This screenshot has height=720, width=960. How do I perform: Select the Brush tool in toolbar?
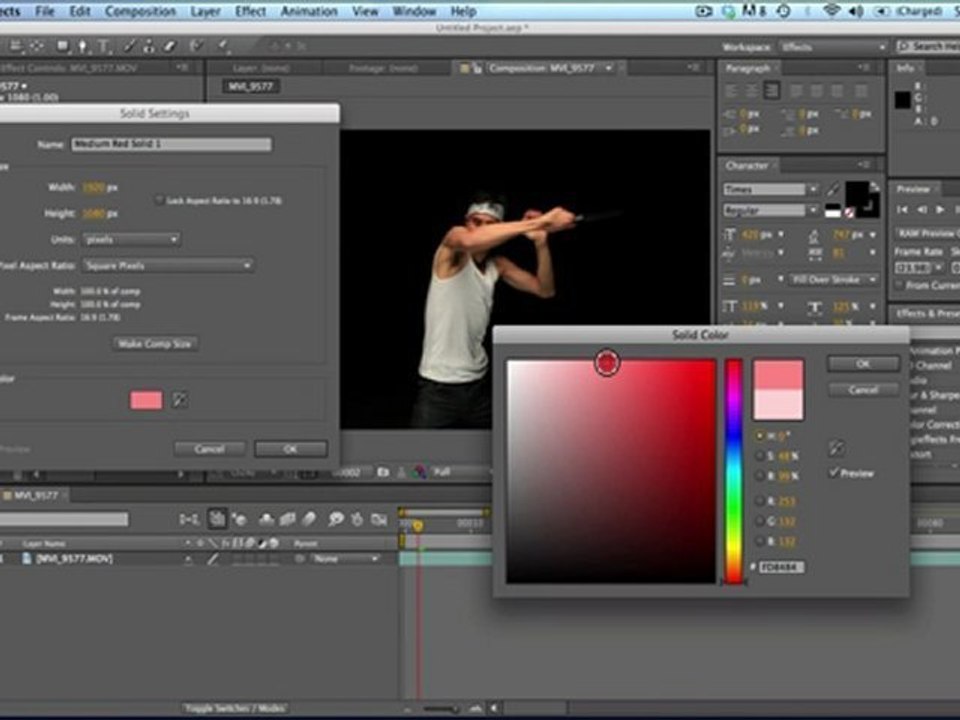click(129, 46)
